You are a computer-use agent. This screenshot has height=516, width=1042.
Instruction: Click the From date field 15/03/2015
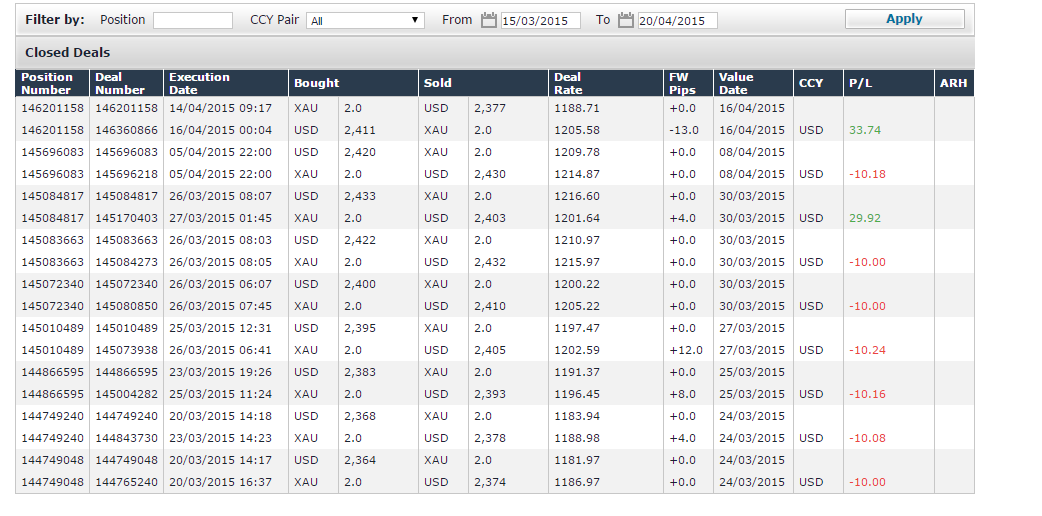pyautogui.click(x=540, y=21)
